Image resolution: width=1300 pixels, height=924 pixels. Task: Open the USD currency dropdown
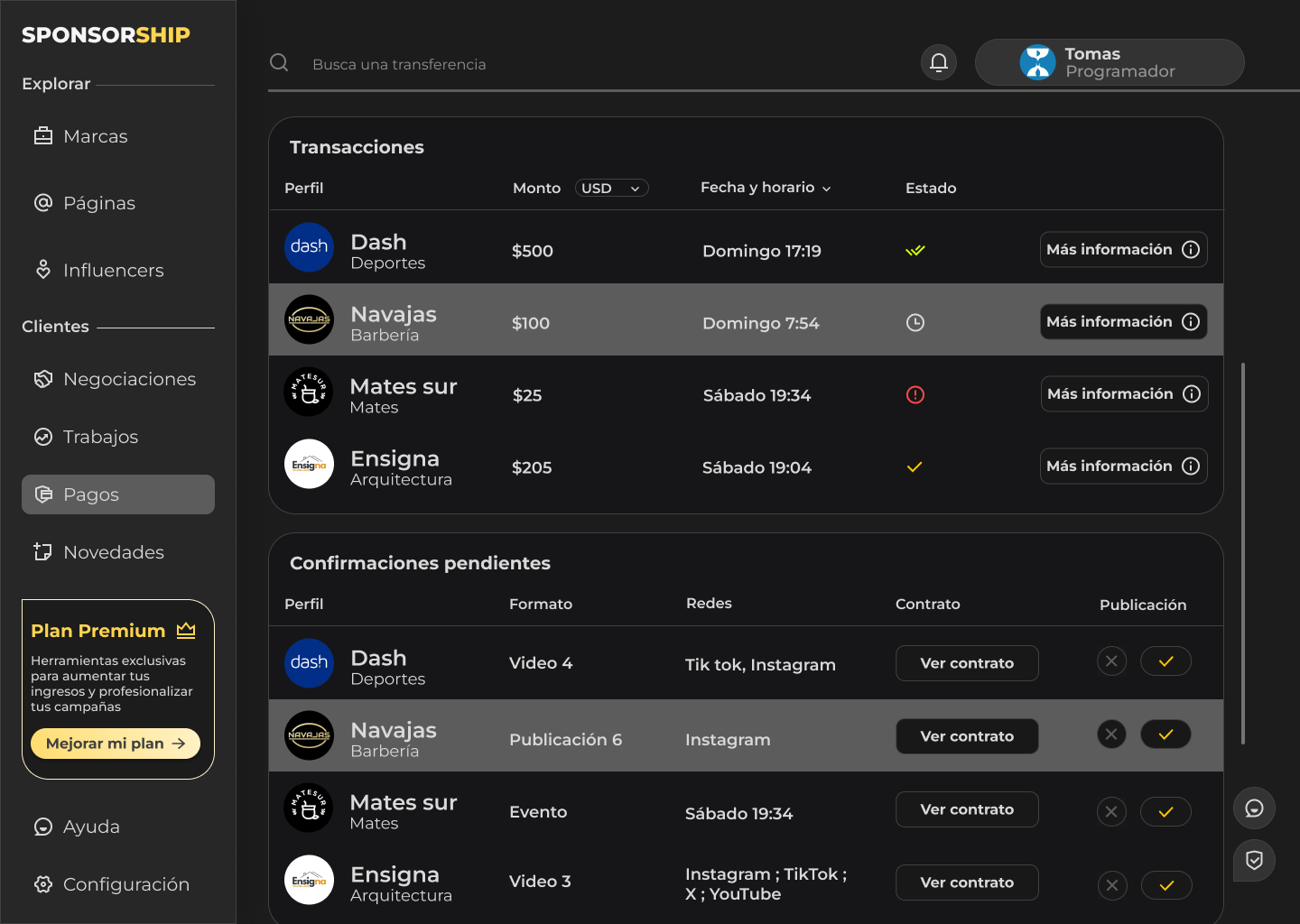tap(611, 188)
